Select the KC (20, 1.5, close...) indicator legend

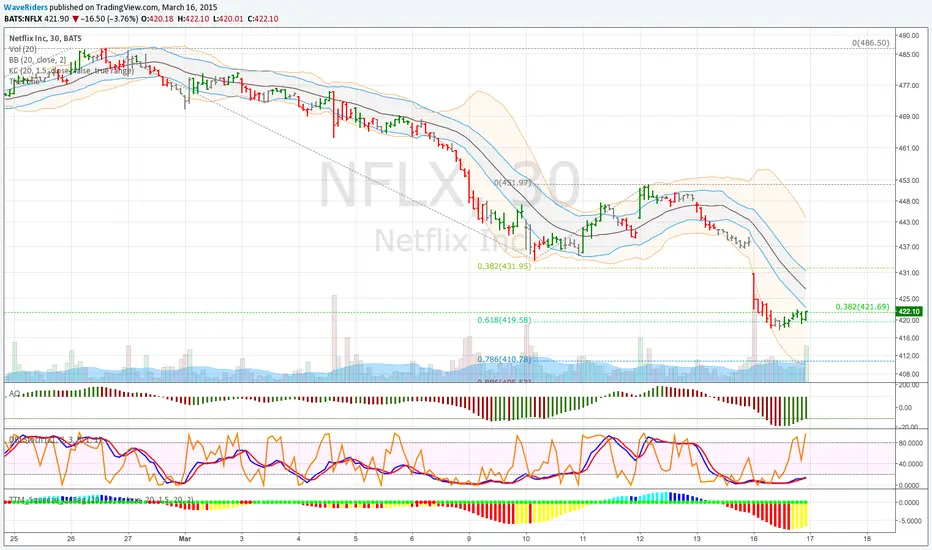coord(71,71)
